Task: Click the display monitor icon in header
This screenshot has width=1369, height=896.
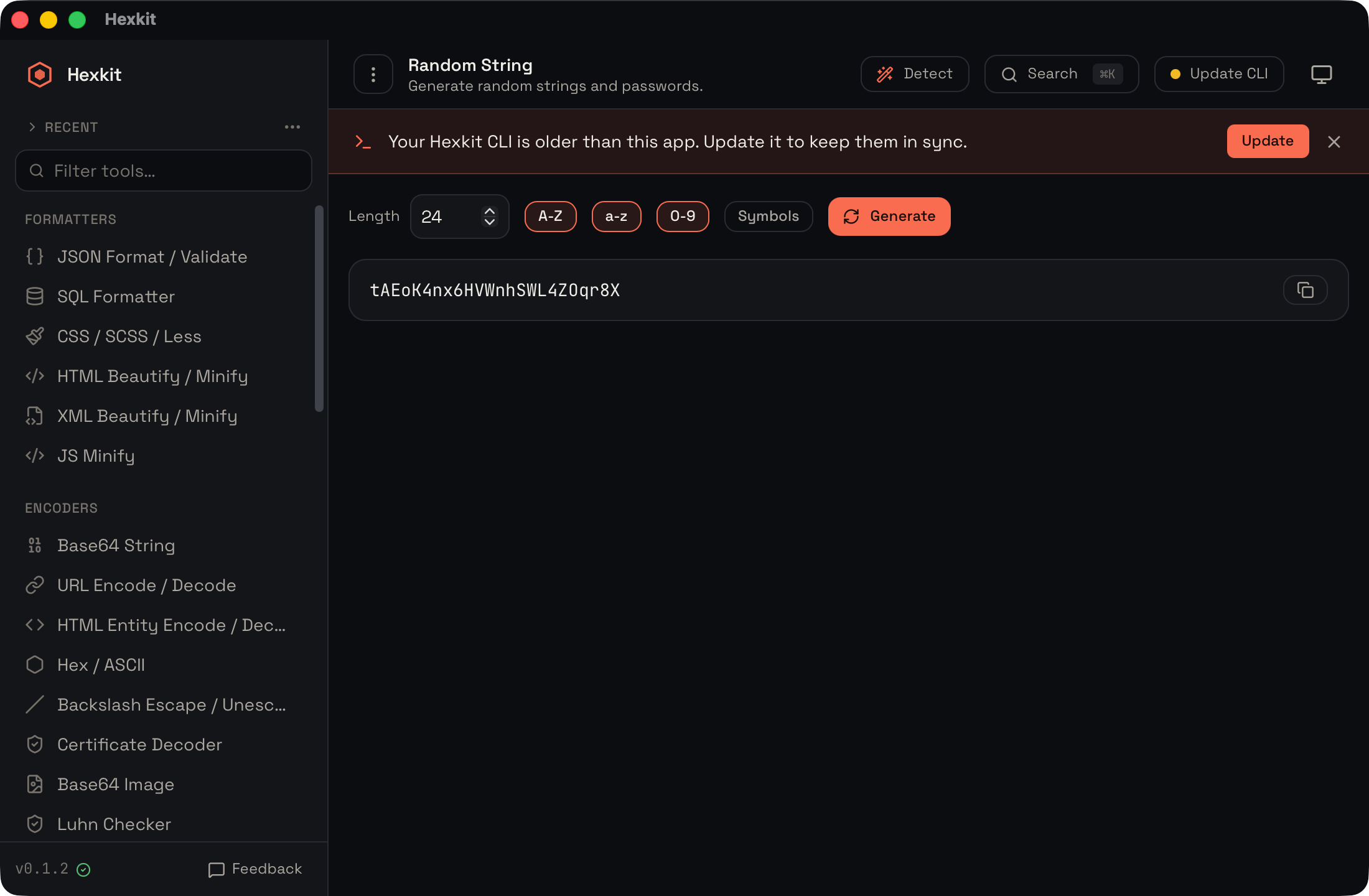Action: (1321, 75)
